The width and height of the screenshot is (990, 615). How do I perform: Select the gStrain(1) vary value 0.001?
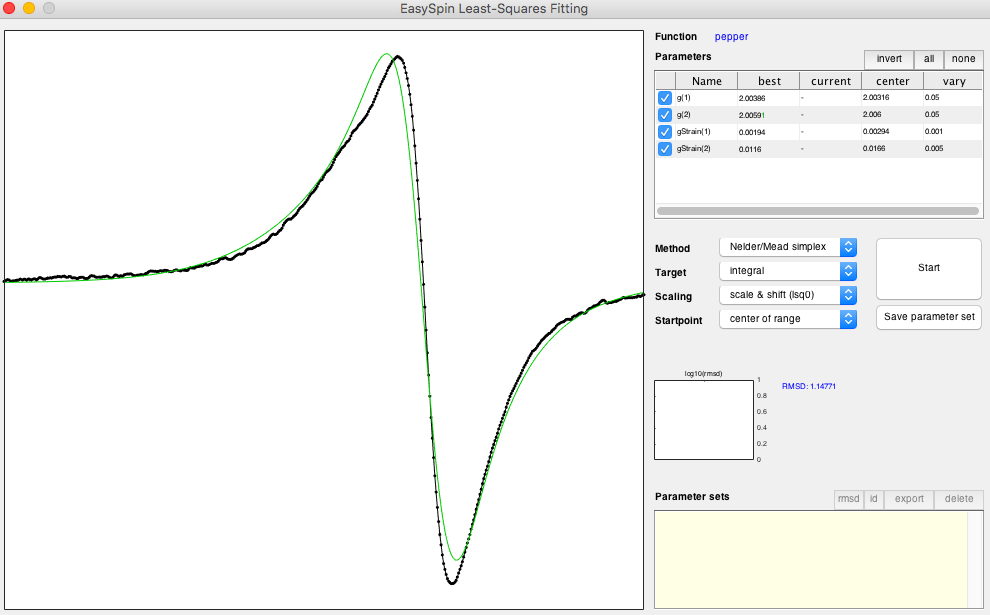[x=933, y=131]
